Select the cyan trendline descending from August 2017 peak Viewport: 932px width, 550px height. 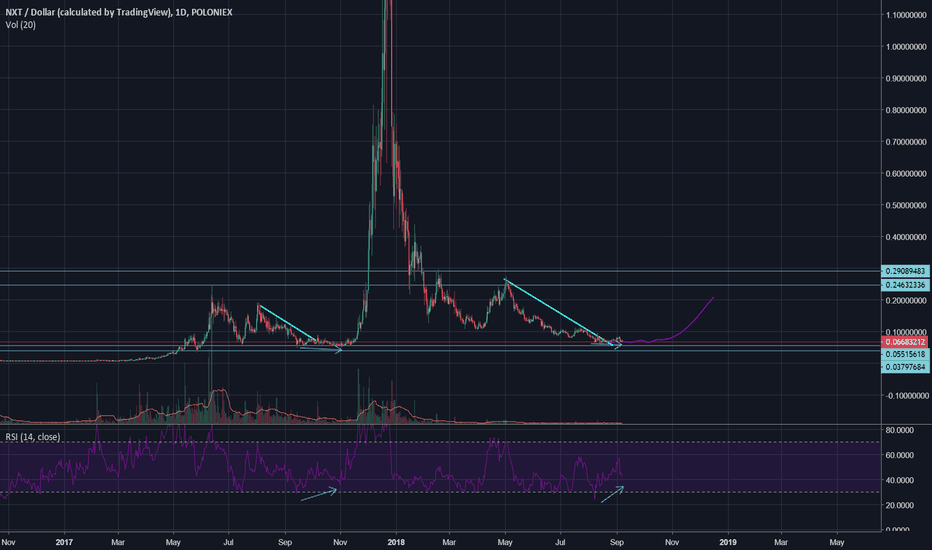[x=288, y=324]
